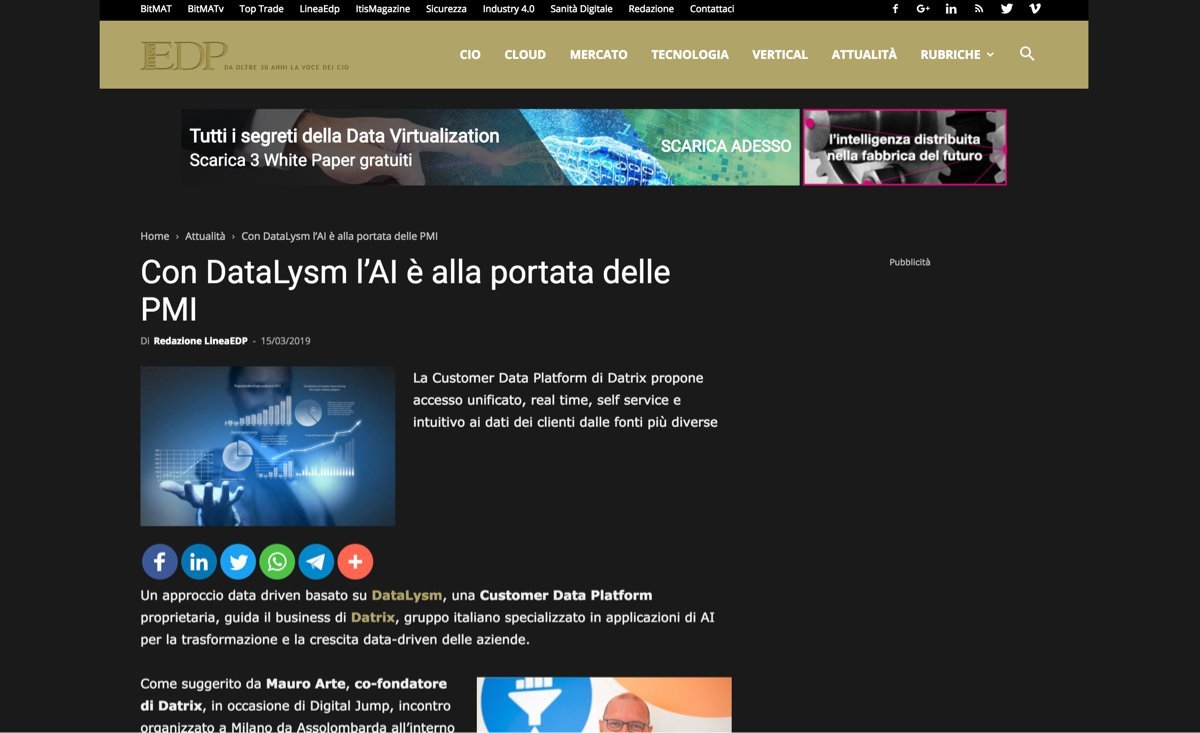Viewport: 1200px width, 733px height.
Task: Open more sharing options plus button
Action: [355, 562]
